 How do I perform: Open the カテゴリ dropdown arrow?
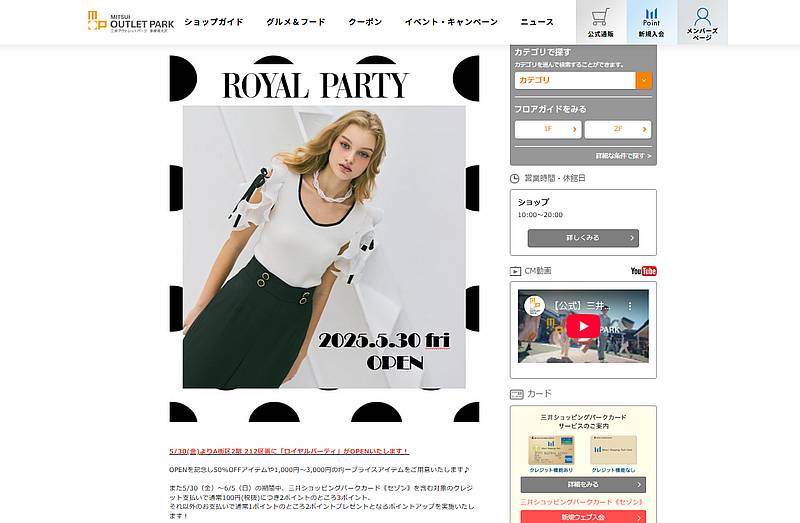point(644,80)
